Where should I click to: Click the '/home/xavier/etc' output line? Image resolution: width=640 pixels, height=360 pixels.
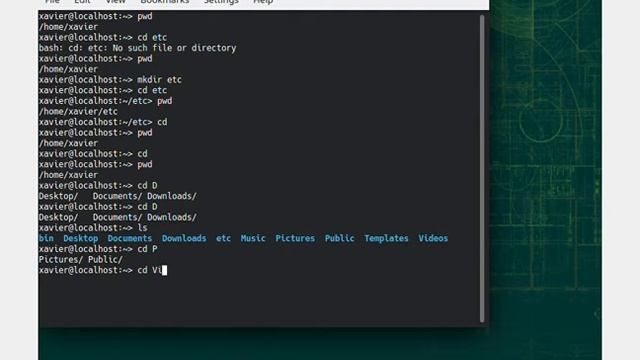pyautogui.click(x=78, y=112)
